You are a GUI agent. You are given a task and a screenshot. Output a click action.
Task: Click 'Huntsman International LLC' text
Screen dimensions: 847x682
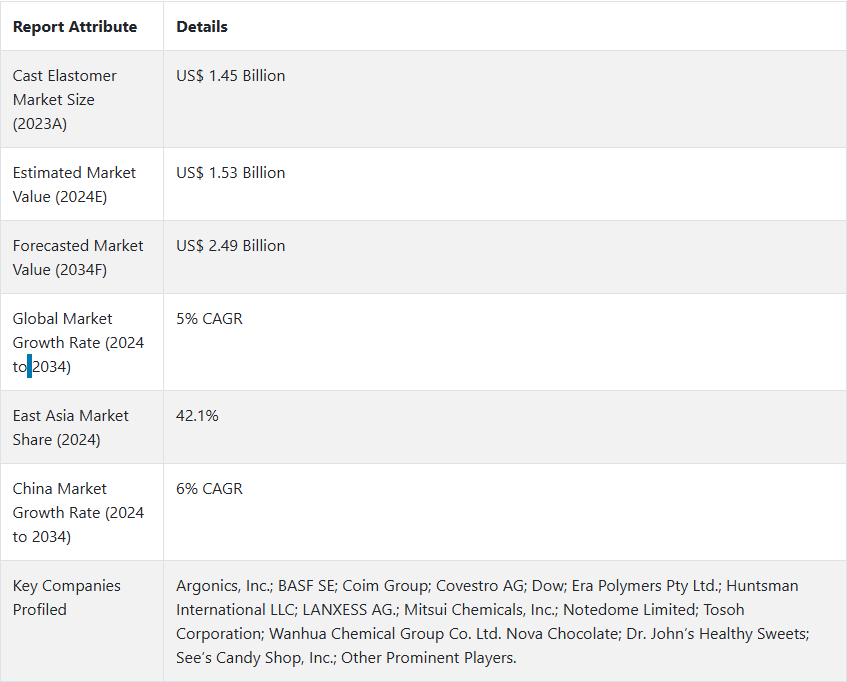762,586
